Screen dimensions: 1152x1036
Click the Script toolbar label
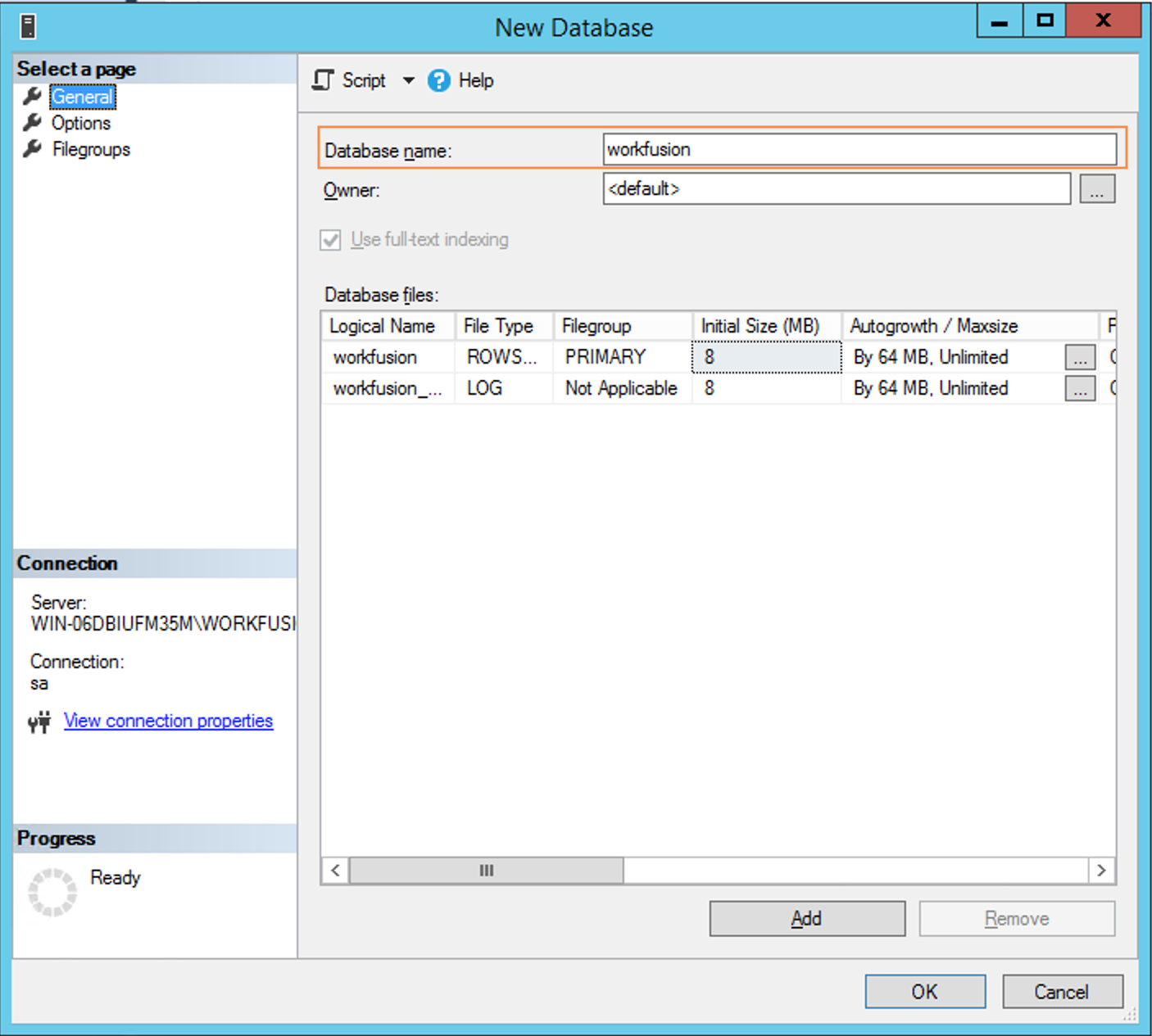pyautogui.click(x=364, y=80)
